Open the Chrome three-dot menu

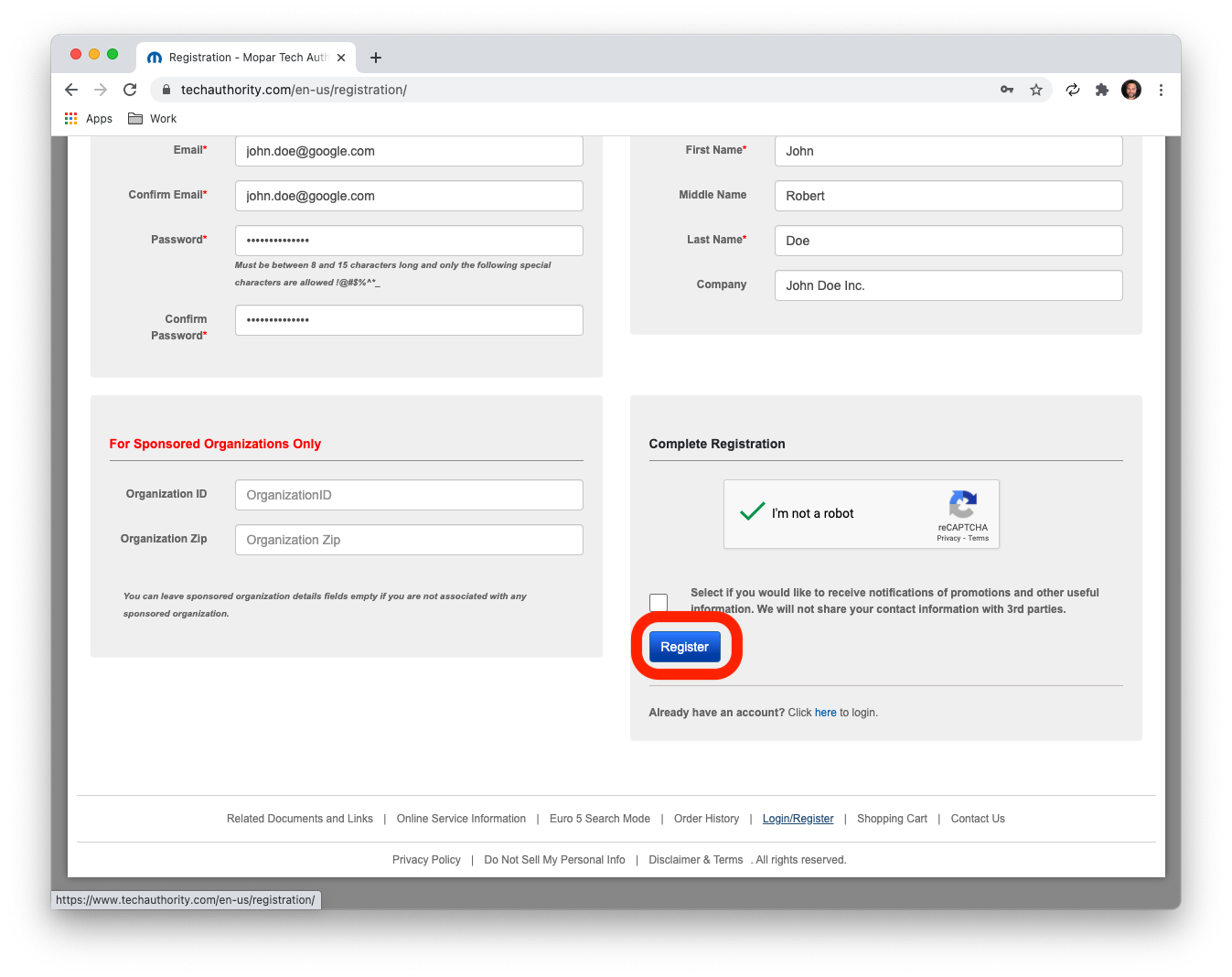tap(1161, 90)
